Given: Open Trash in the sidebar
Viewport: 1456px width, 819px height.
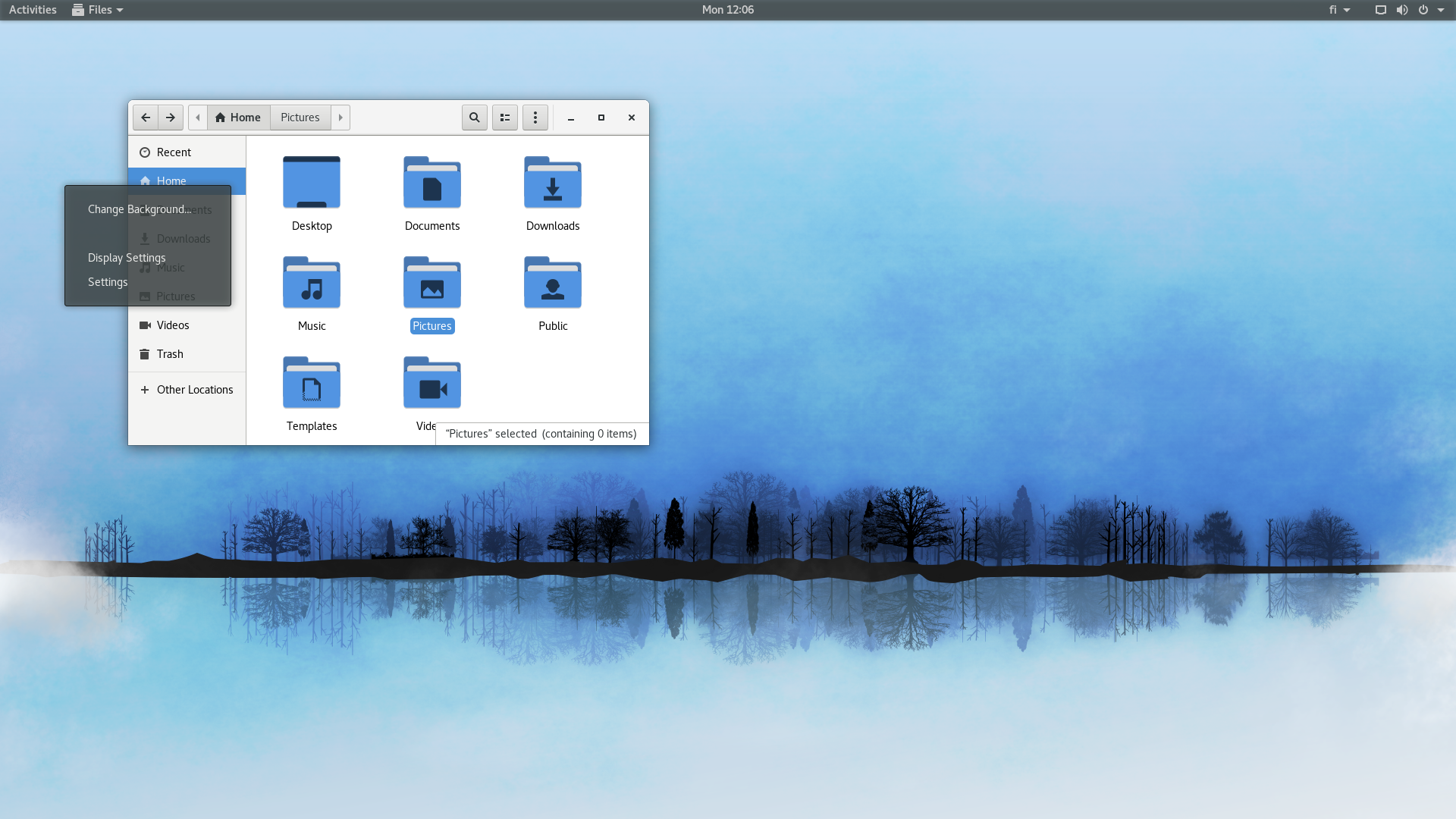Looking at the screenshot, I should click(187, 354).
